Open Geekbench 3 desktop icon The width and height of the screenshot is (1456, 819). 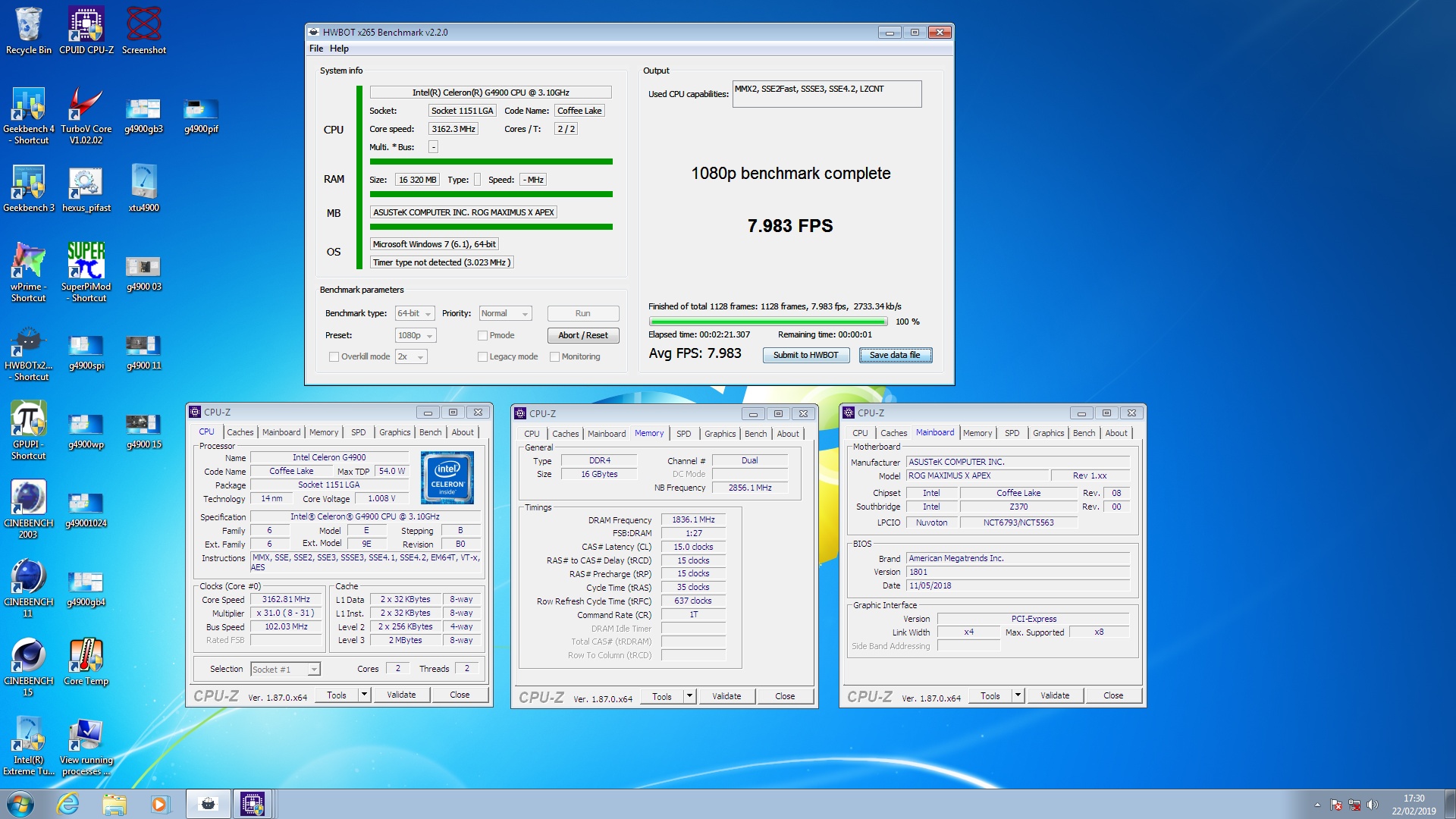[x=29, y=190]
